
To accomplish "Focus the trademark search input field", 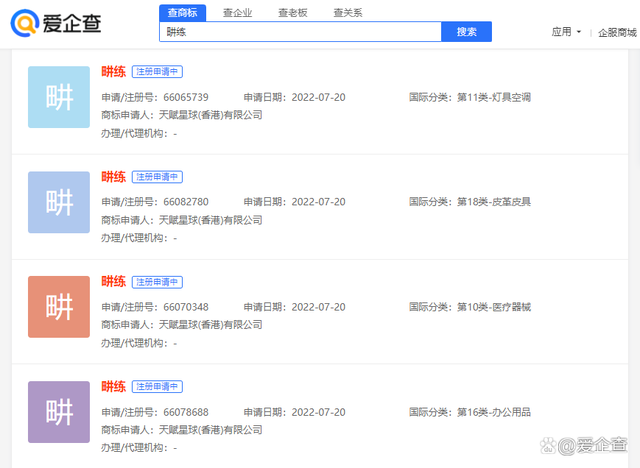I will (x=300, y=32).
